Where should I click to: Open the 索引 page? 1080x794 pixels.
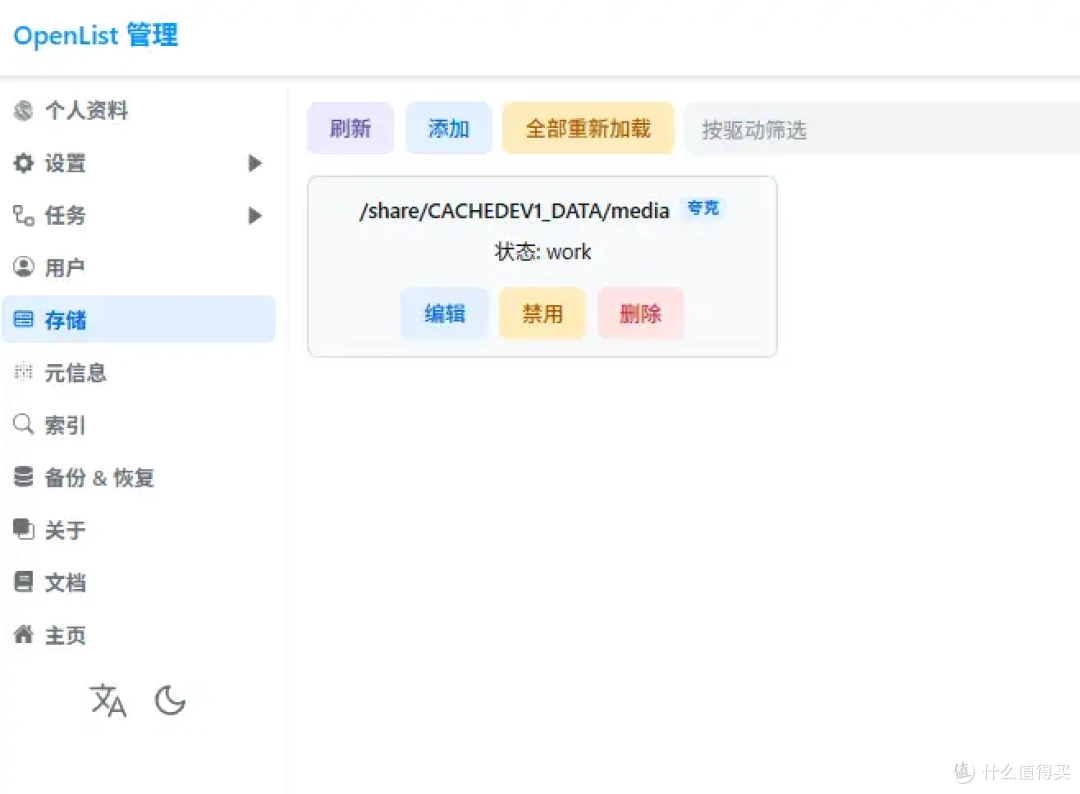point(138,425)
